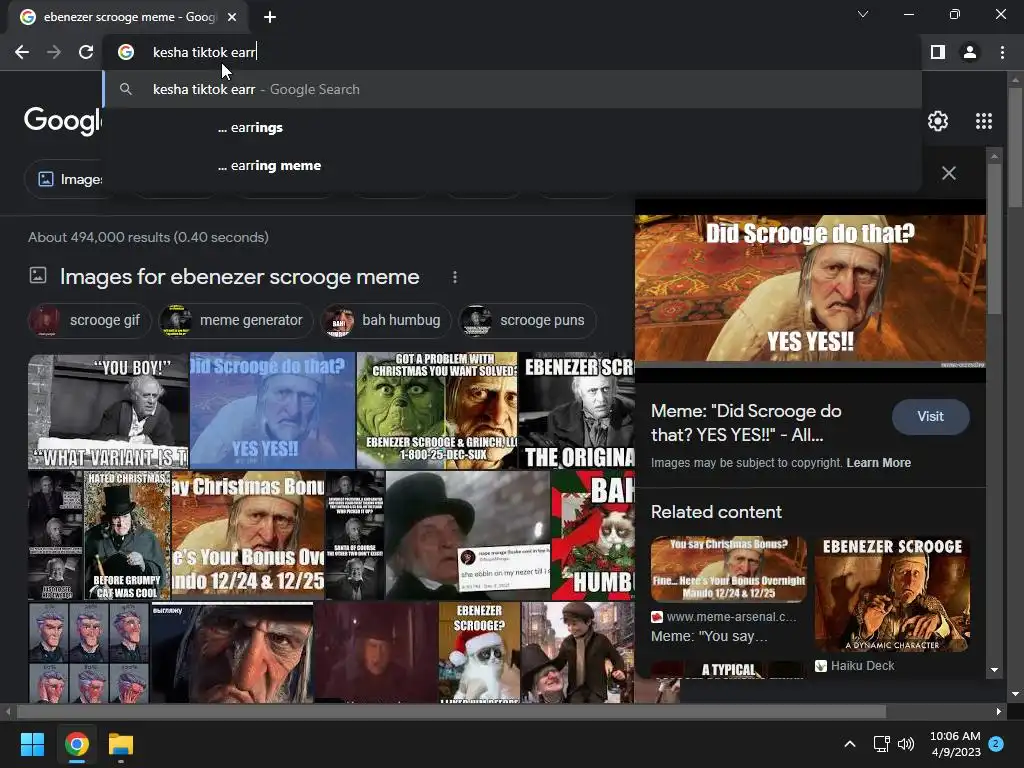This screenshot has height=768, width=1024.
Task: Click the horizontal scrollbar right arrow
Action: click(x=999, y=712)
